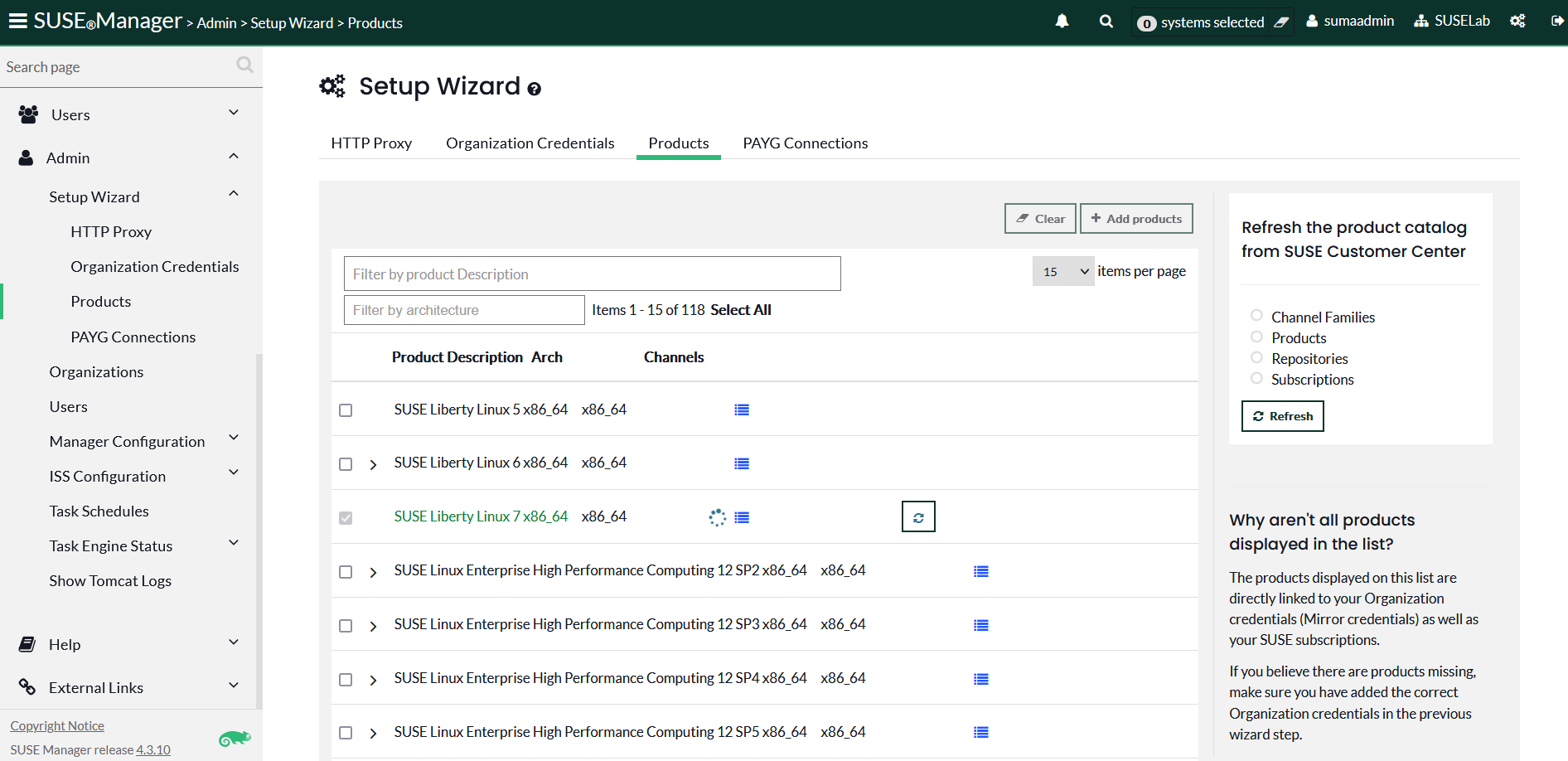Check the HPC 12 SP5 product box
The height and width of the screenshot is (761, 1568).
point(346,733)
